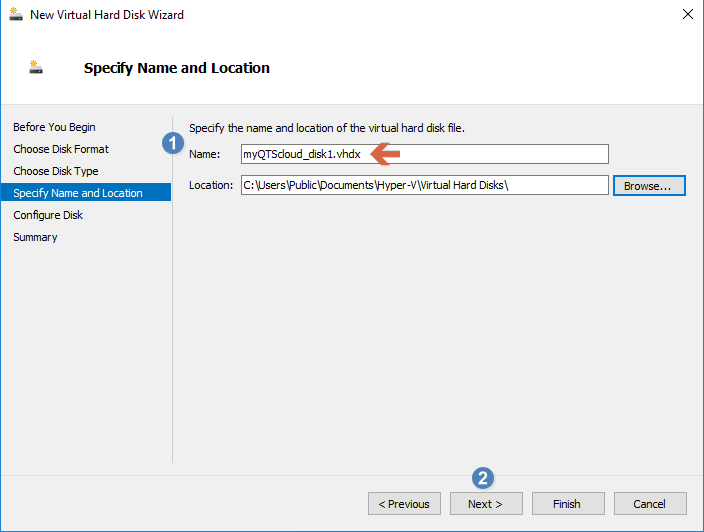Image resolution: width=704 pixels, height=532 pixels.
Task: Click the Next > button
Action: 486,504
